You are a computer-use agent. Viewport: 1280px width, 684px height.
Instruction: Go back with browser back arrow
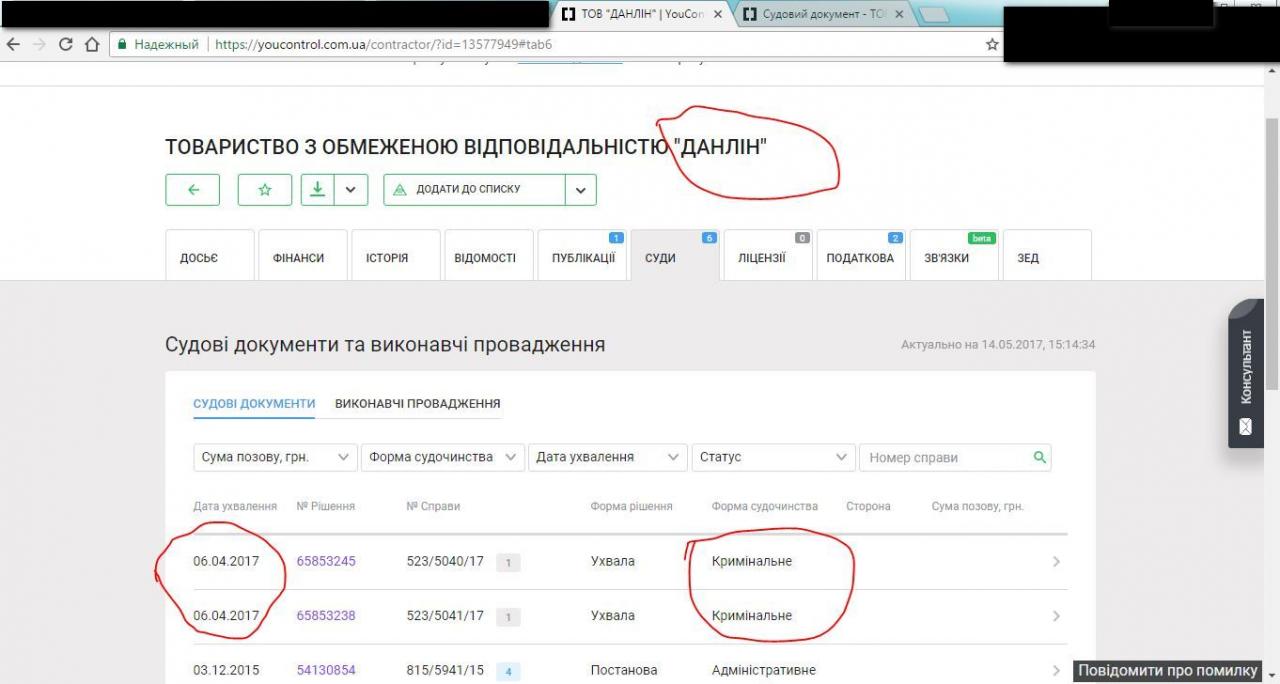(13, 44)
